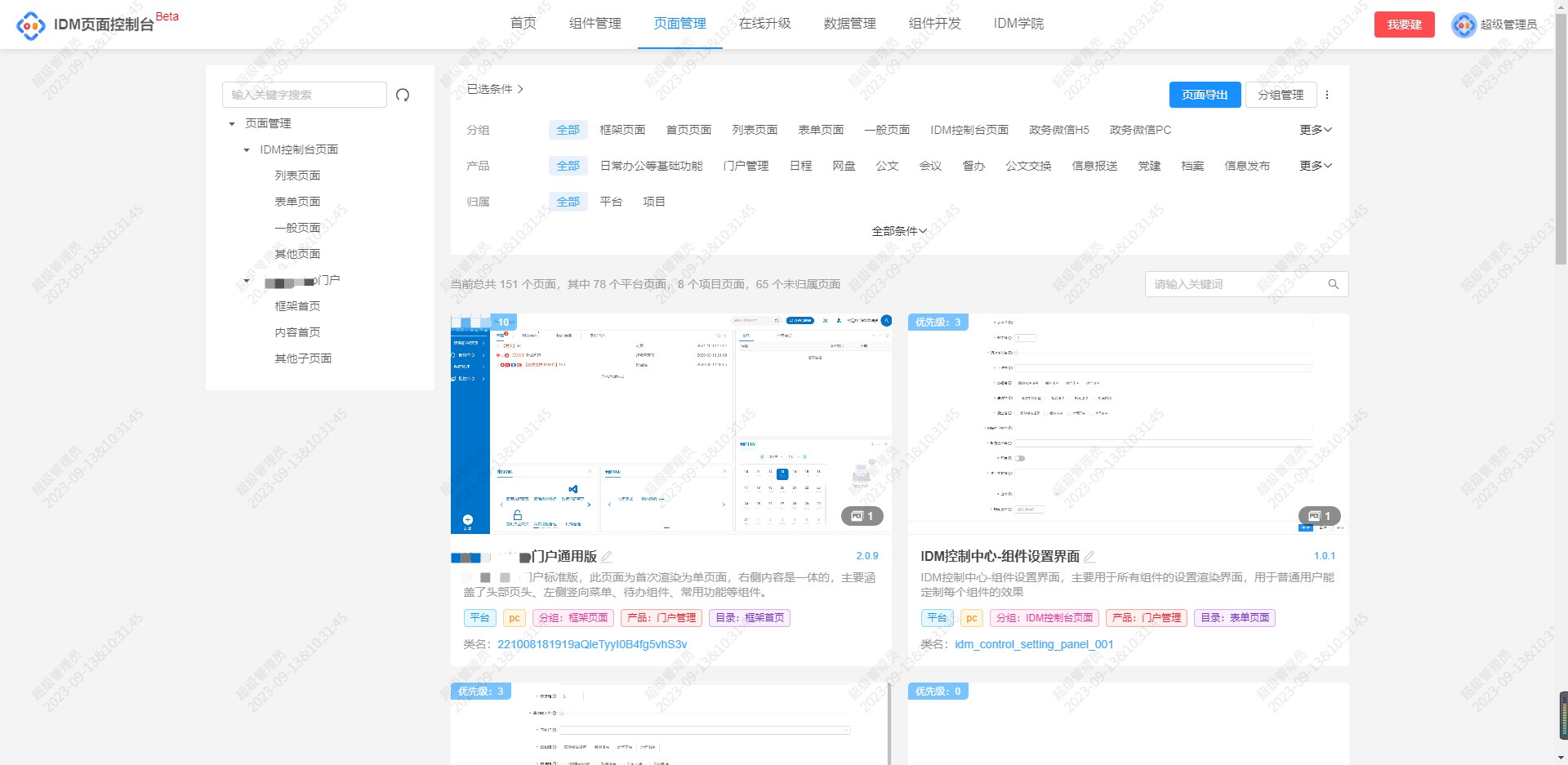Collapse the 门户 tree node
Viewport: 1568px width, 765px height.
tap(247, 281)
